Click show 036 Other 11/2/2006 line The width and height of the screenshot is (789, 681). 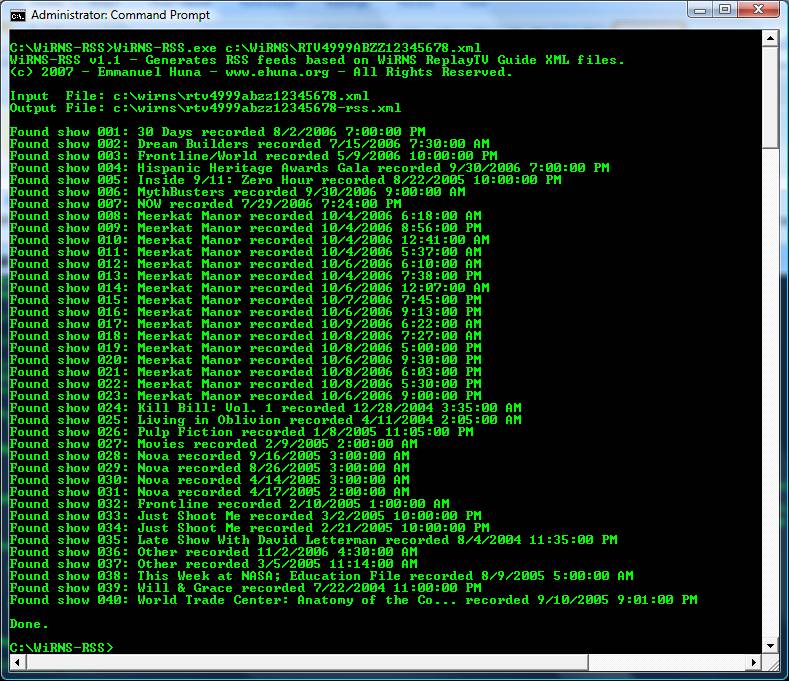point(213,552)
